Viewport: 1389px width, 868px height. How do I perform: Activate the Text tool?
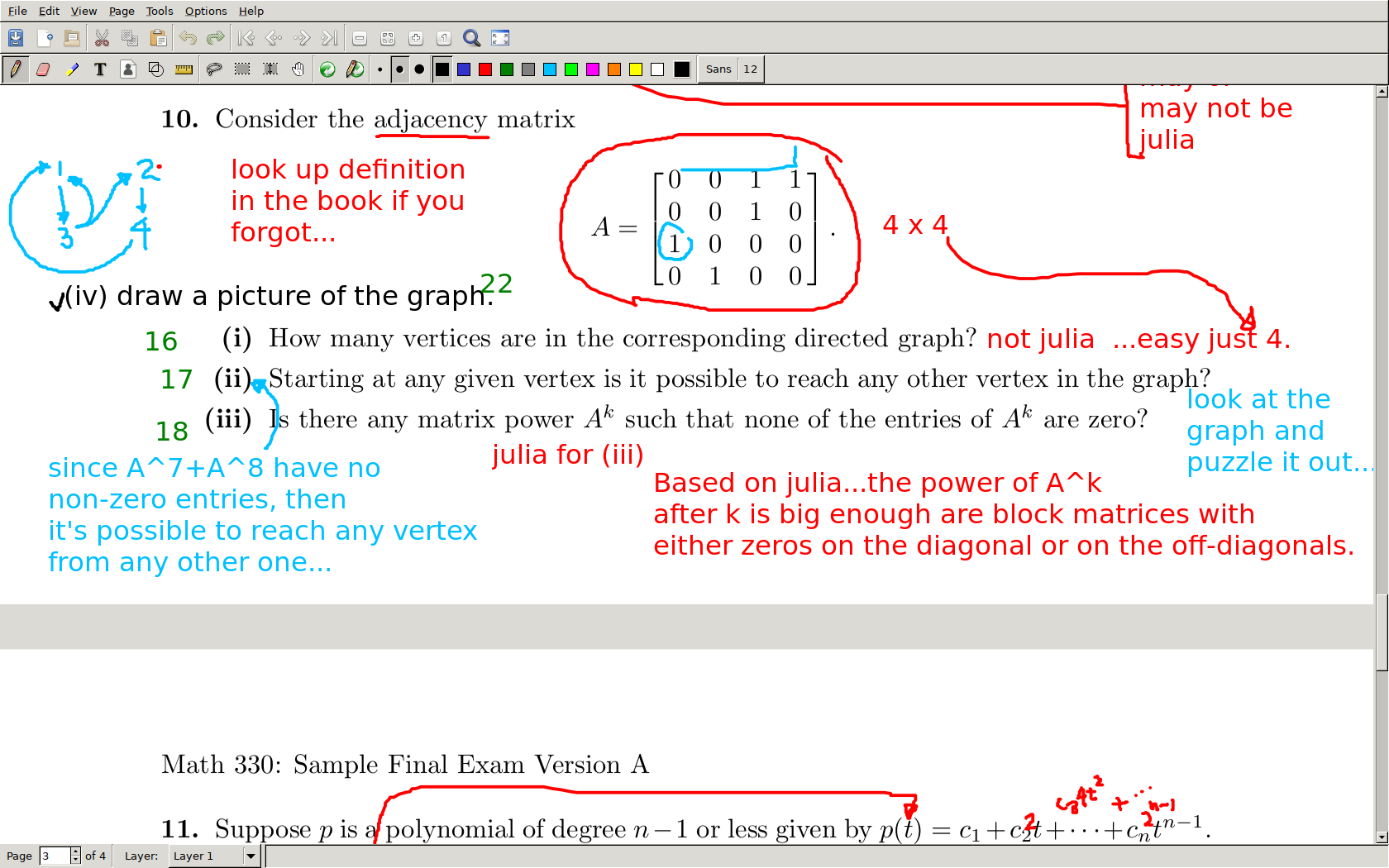click(x=100, y=69)
